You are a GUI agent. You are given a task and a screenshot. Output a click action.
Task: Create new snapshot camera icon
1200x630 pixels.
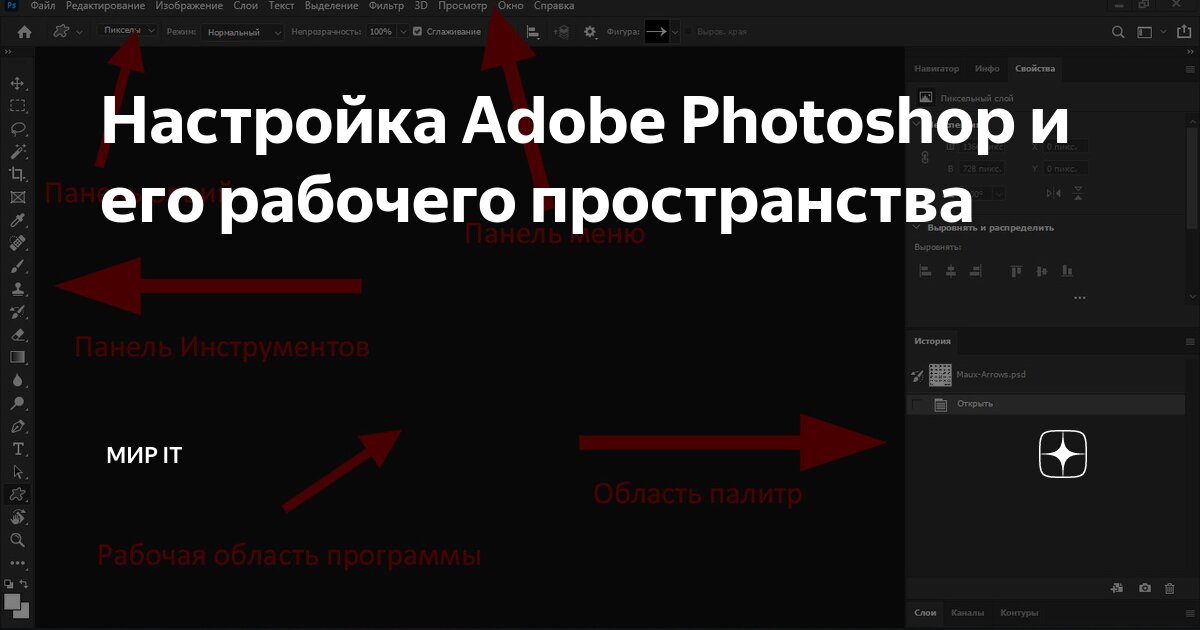point(1144,589)
